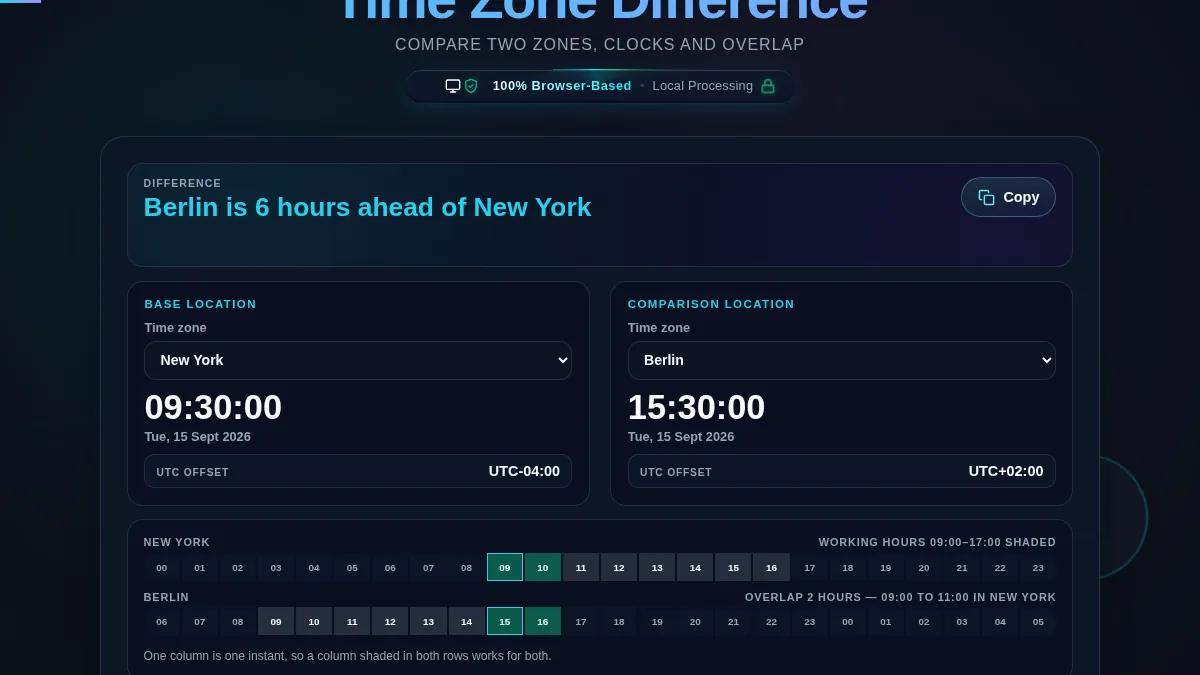
Task: Click the 'NEW YORK' timeline row label
Action: pyautogui.click(x=177, y=542)
